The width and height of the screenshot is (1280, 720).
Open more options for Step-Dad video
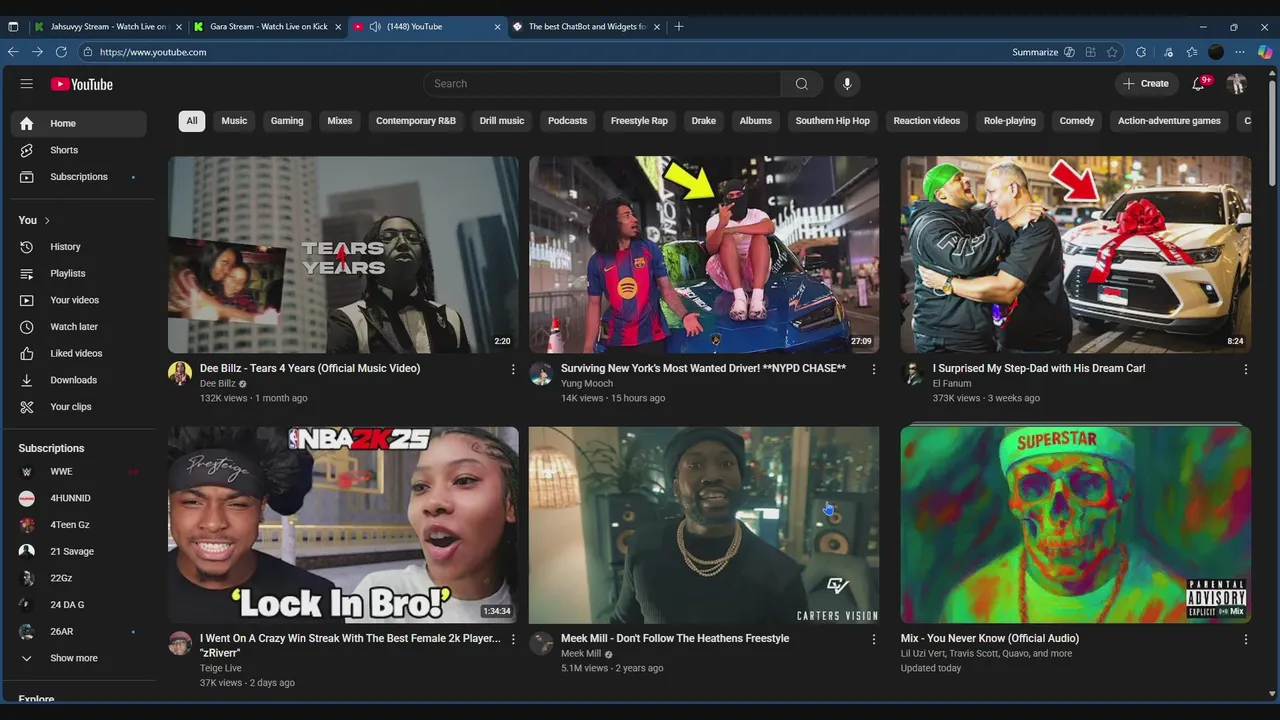[1246, 369]
